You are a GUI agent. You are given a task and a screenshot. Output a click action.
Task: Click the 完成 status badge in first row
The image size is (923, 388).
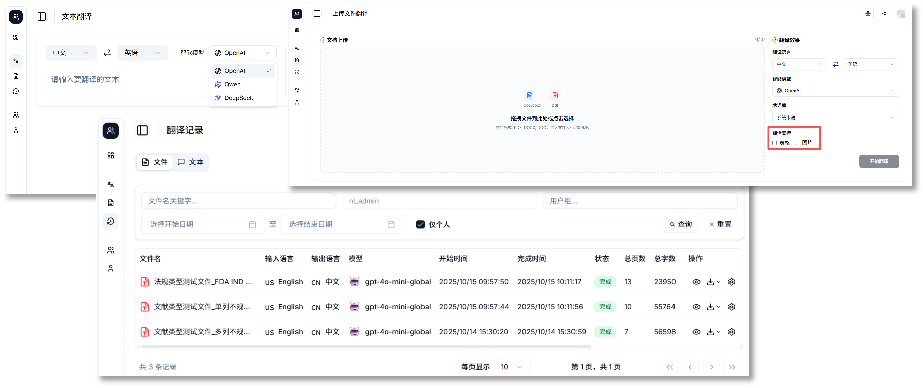click(x=605, y=282)
